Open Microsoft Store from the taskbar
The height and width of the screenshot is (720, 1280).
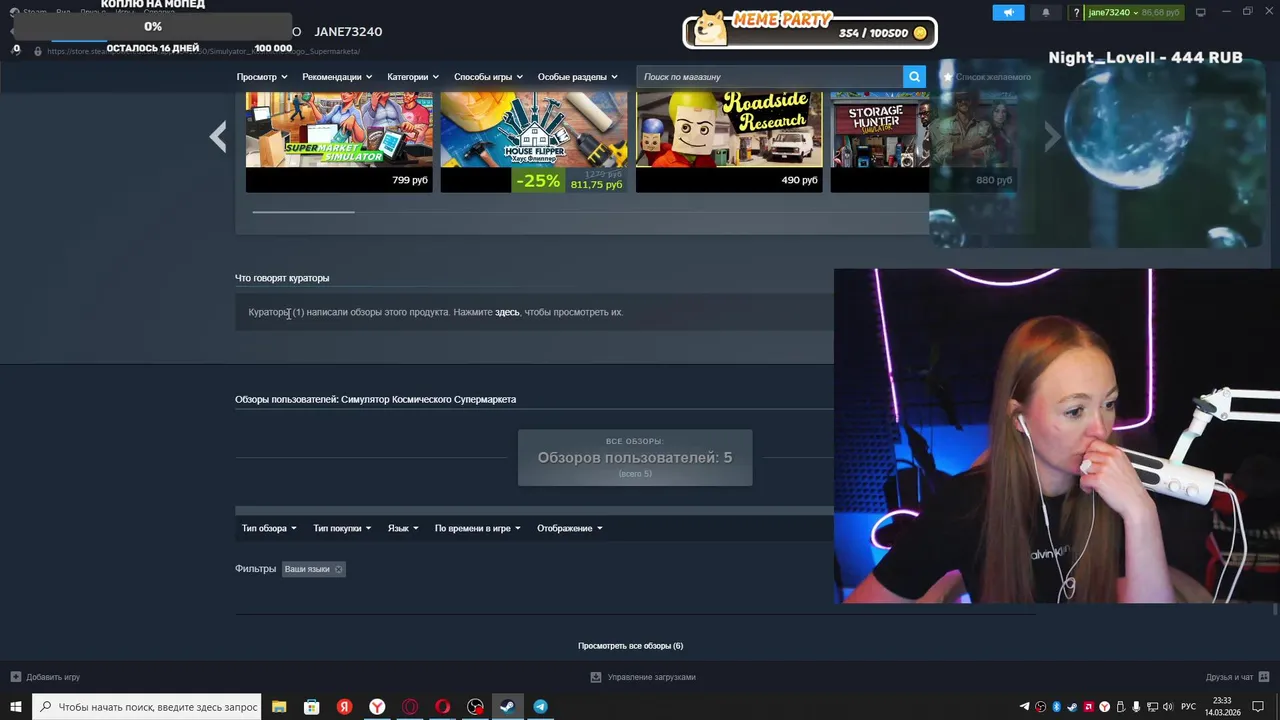(312, 707)
